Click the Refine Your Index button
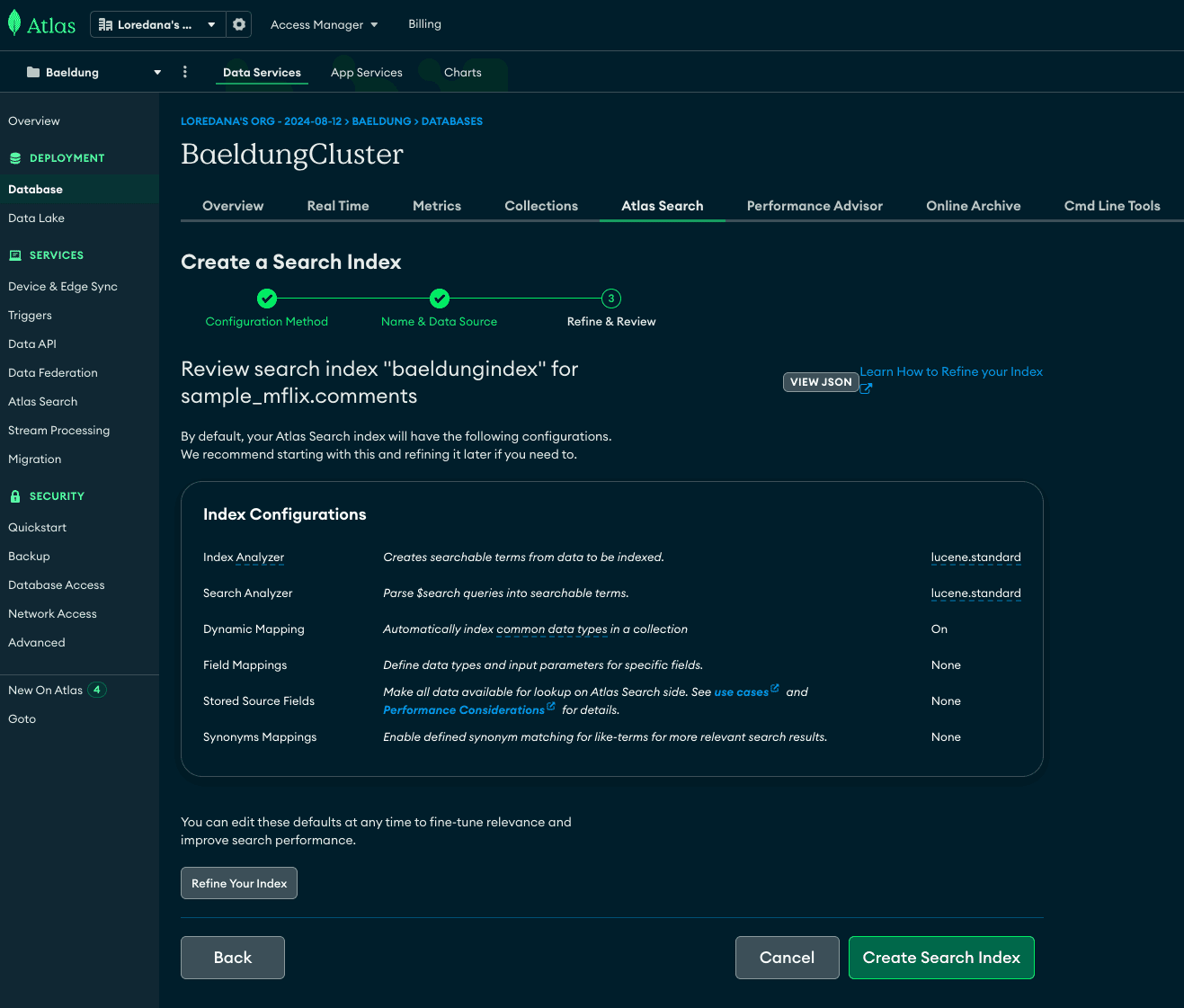The height and width of the screenshot is (1008, 1184). click(x=239, y=883)
